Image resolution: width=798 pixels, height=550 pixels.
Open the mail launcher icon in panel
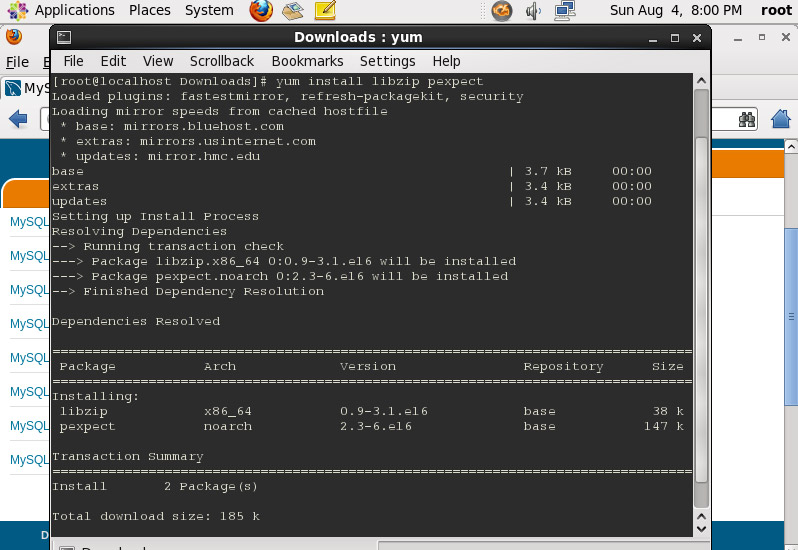click(293, 10)
